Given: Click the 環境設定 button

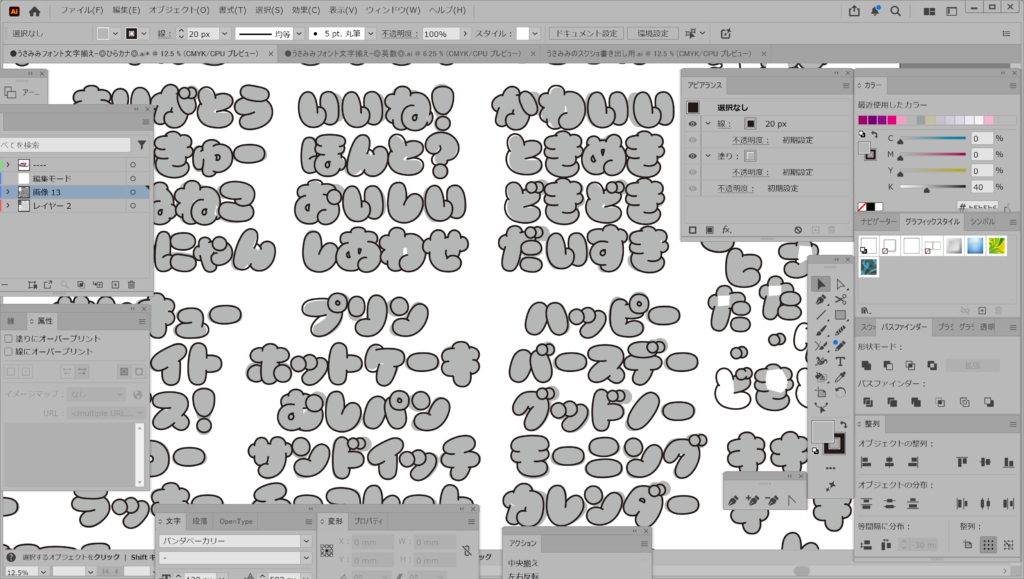Looking at the screenshot, I should point(653,34).
